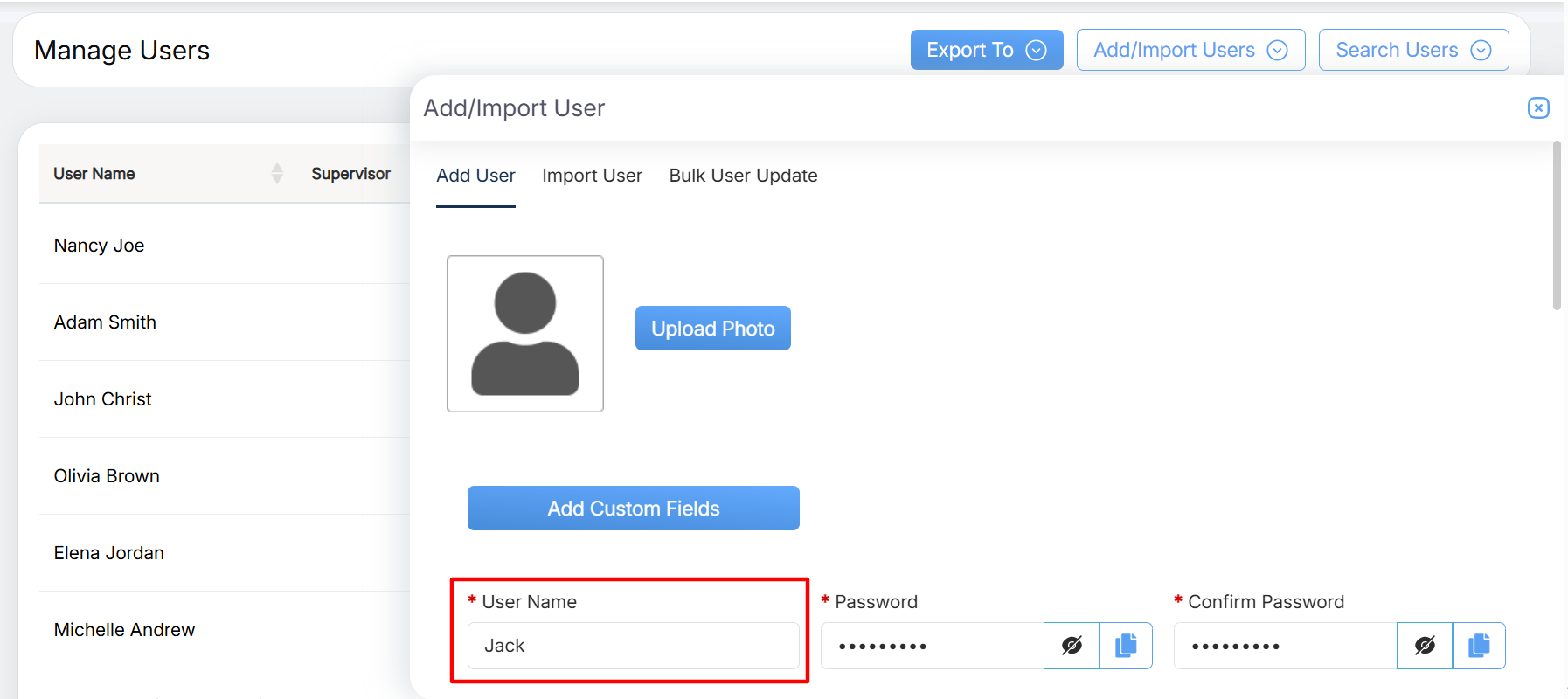Open the Bulk User Update tab
The width and height of the screenshot is (1568, 699).
click(x=743, y=176)
